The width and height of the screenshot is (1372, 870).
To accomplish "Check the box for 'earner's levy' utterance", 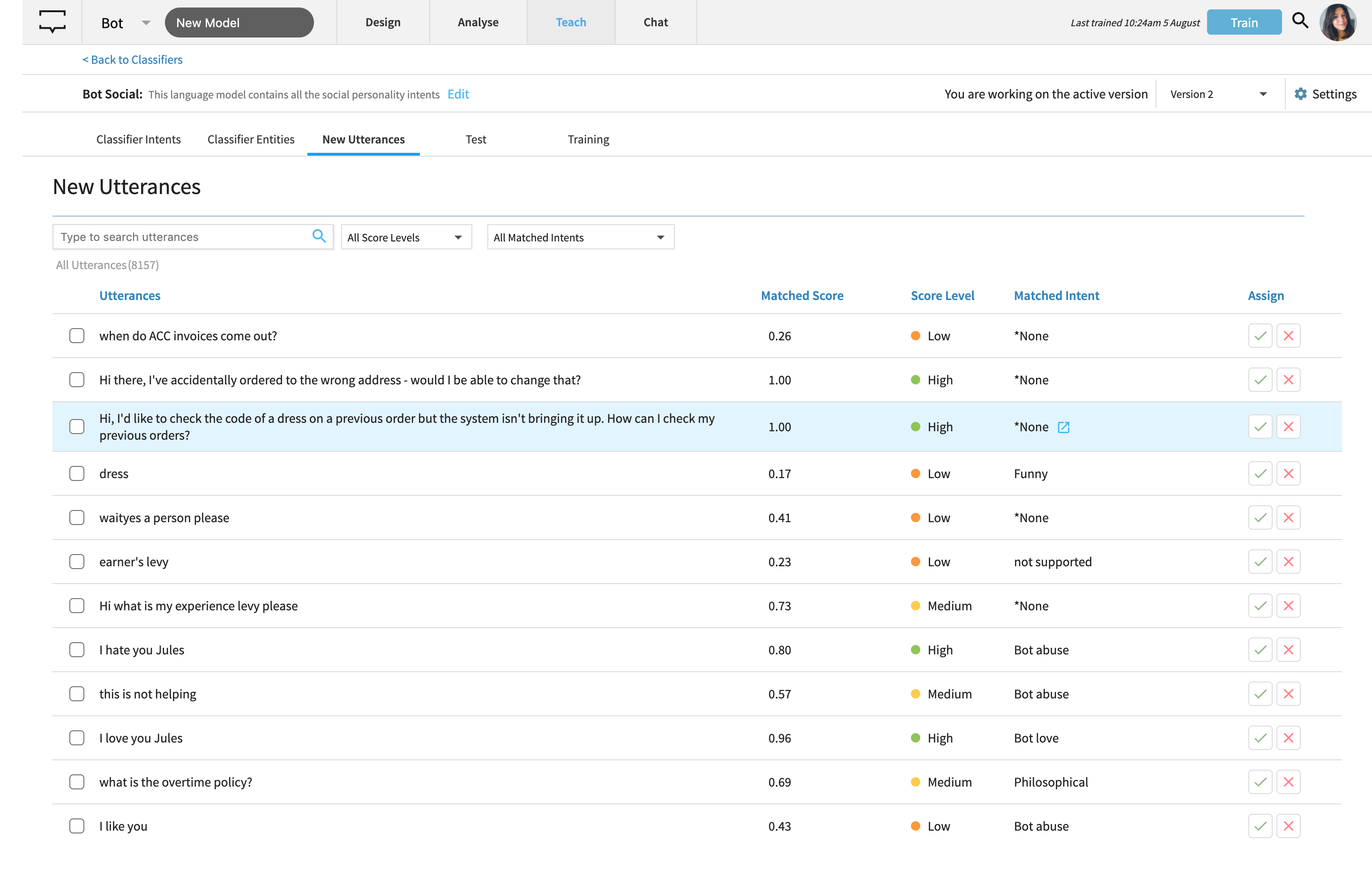I will click(77, 562).
